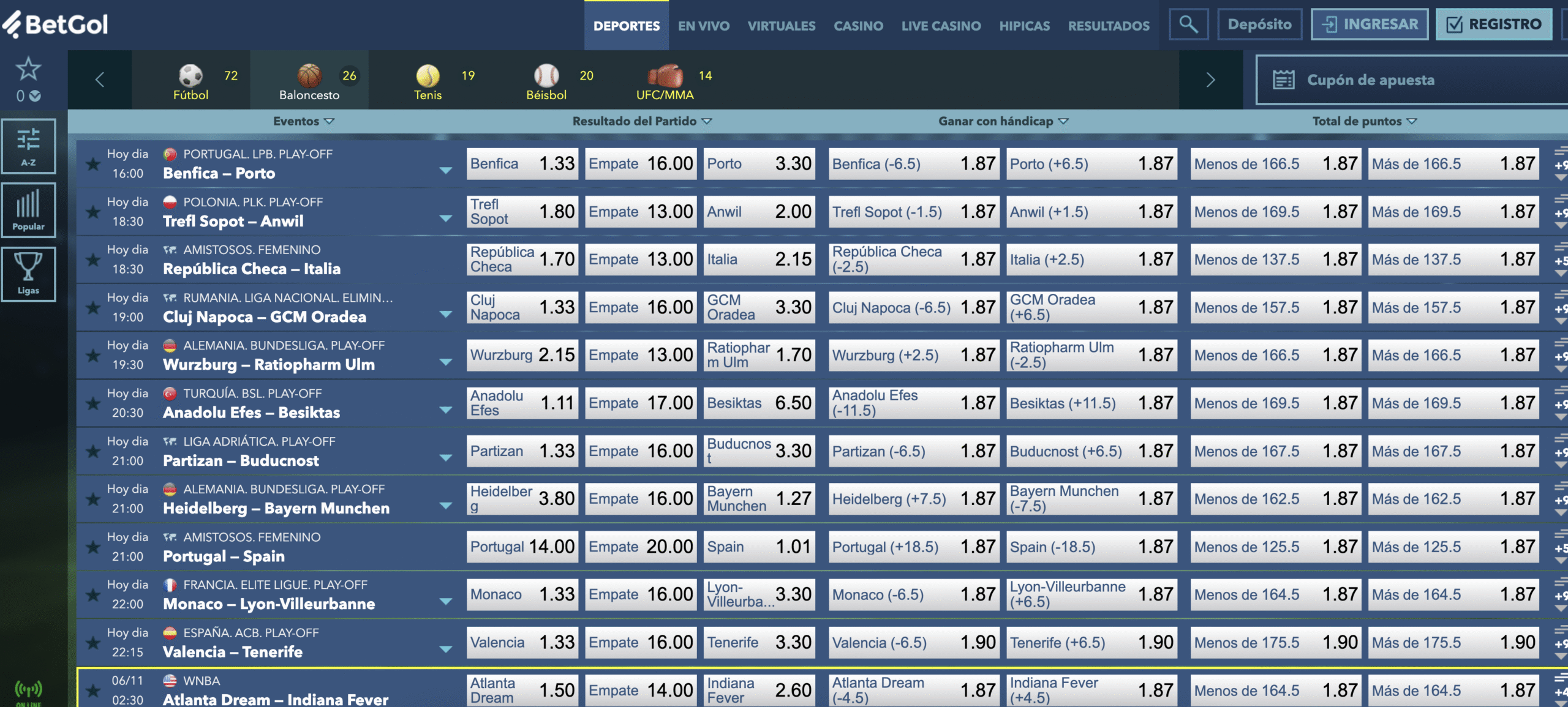The image size is (1568, 707).
Task: Favorite the Partizan – Buducnost star
Action: coord(93,451)
